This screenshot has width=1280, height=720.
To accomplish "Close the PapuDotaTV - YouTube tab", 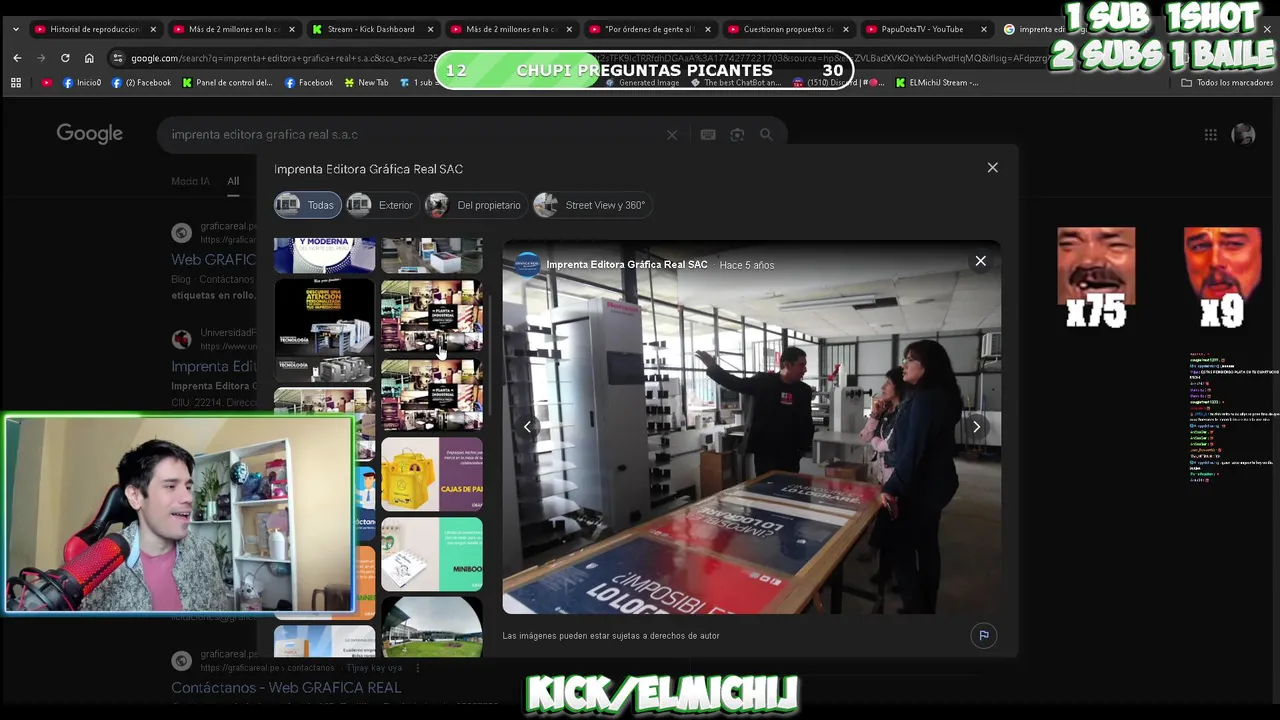I will point(984,29).
